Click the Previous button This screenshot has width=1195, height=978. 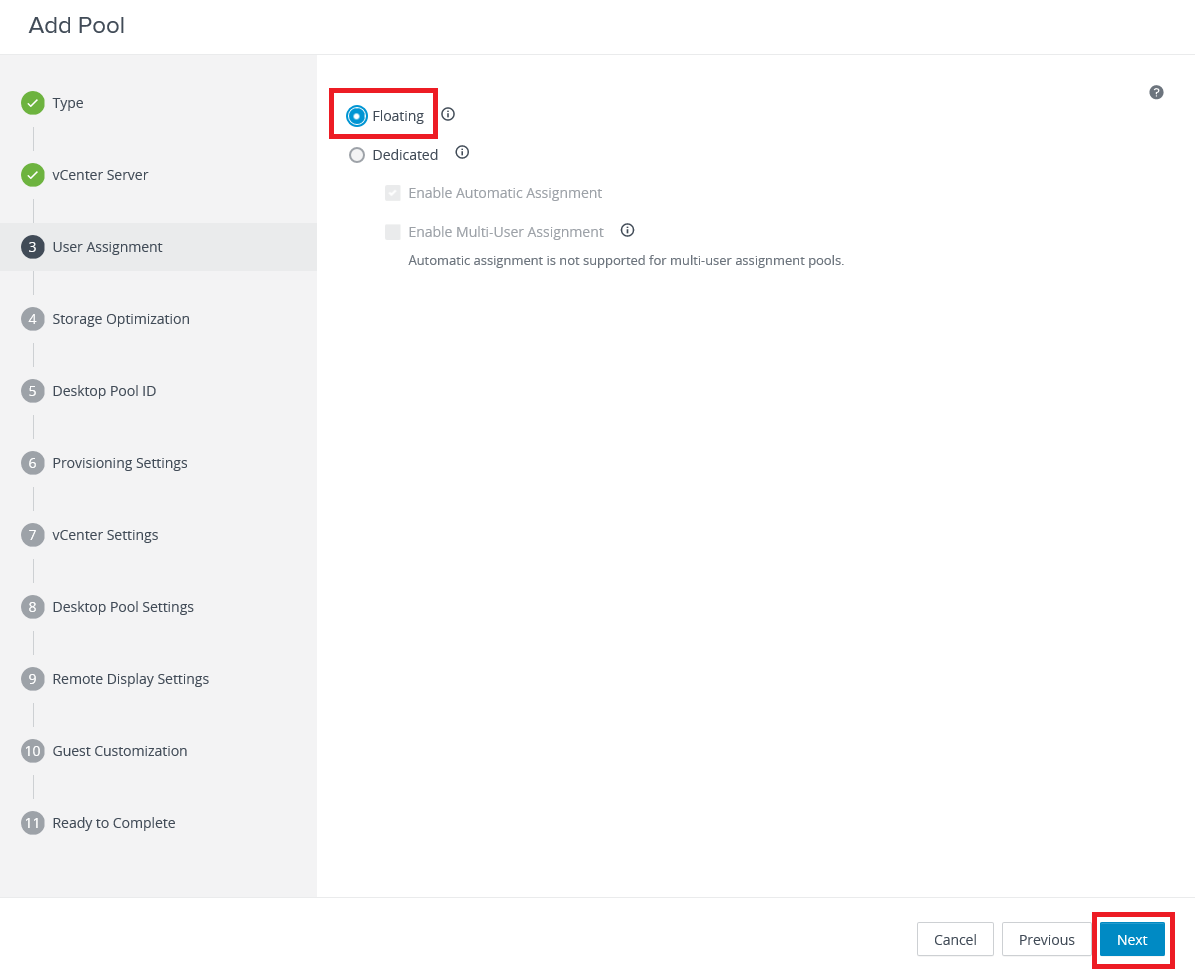pos(1046,940)
